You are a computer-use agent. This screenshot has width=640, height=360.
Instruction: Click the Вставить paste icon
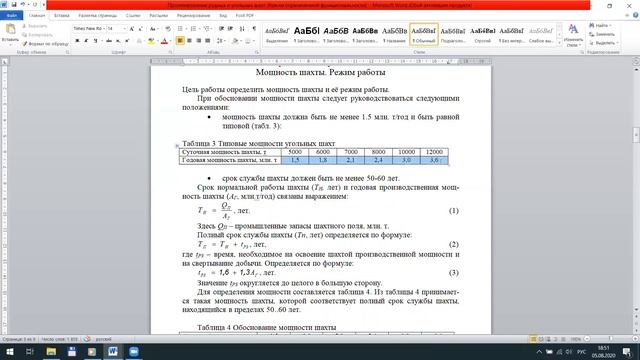10,29
